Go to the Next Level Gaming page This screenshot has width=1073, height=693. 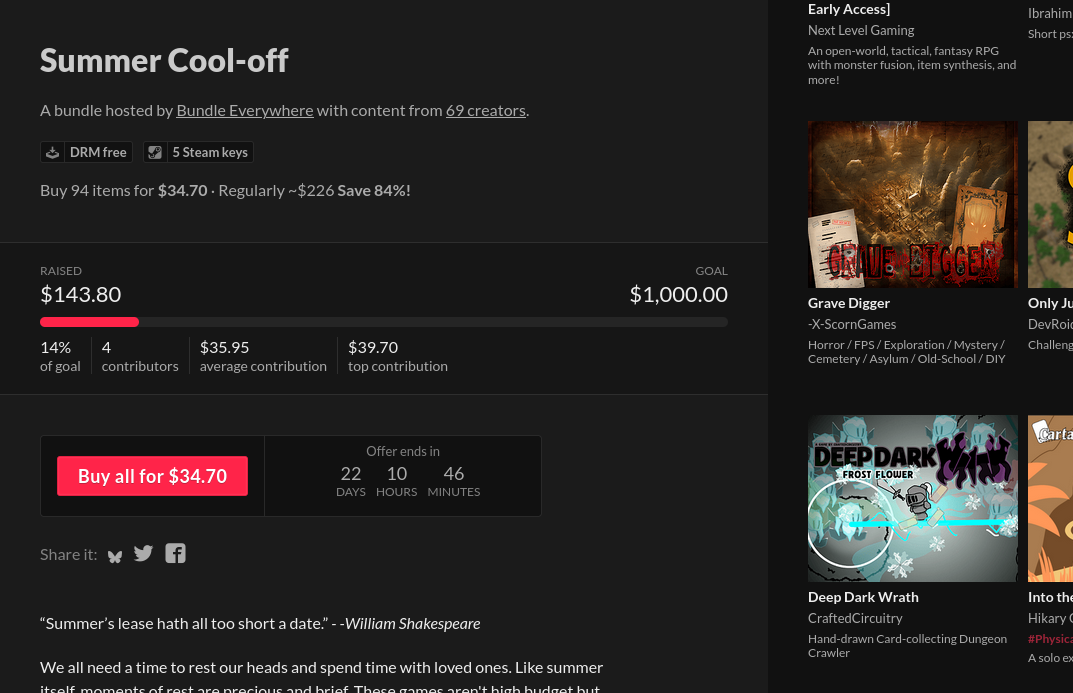pos(861,30)
